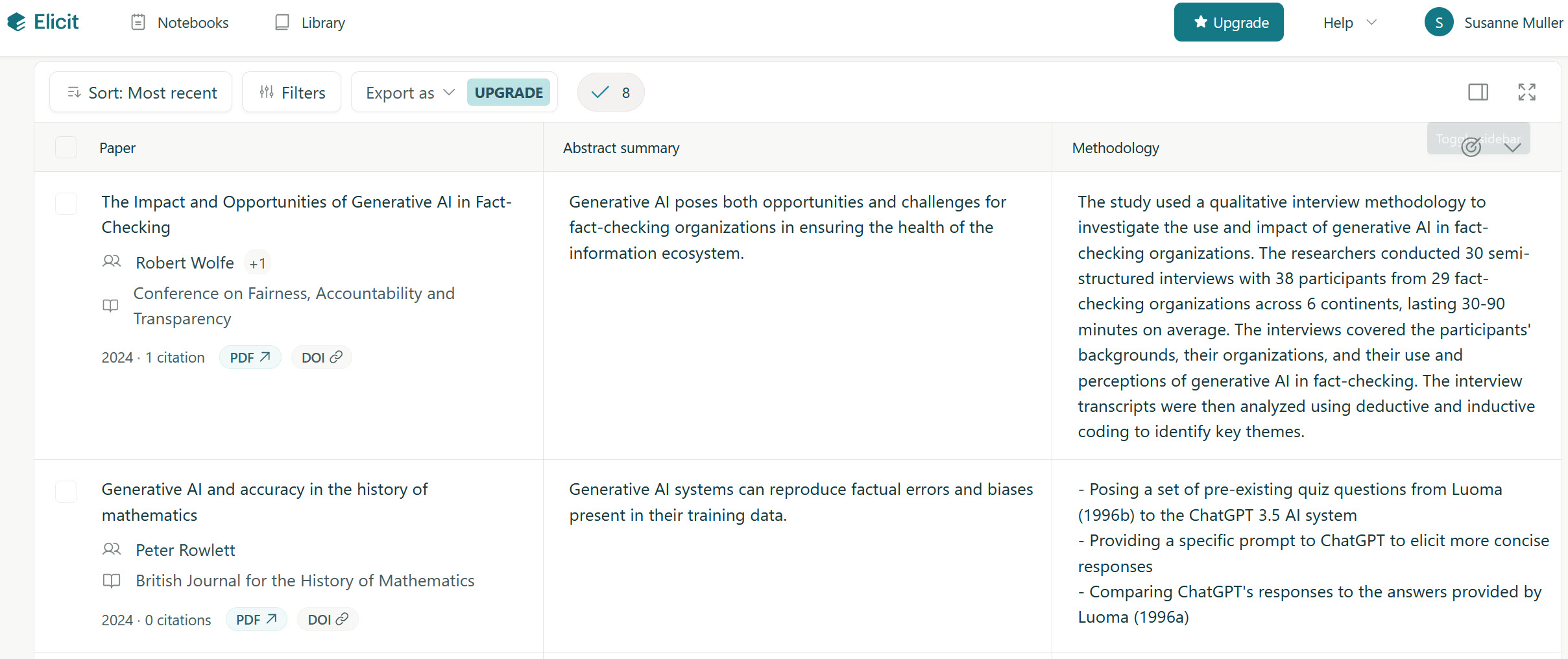The image size is (1568, 659).
Task: Expand the Help menu
Action: point(1349,23)
